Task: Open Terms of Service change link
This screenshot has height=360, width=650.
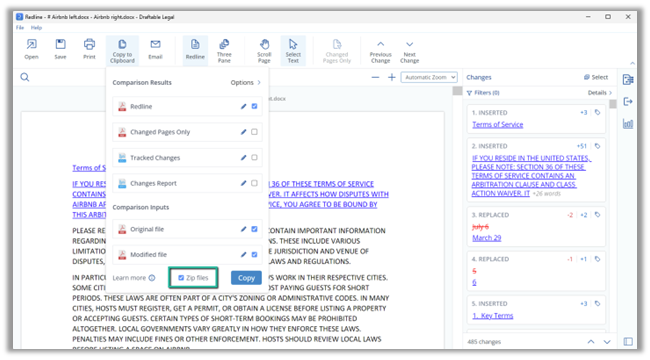Action: pos(497,124)
